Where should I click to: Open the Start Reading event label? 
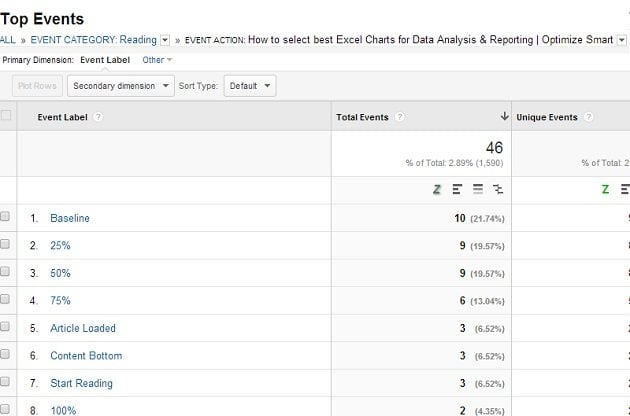[81, 383]
